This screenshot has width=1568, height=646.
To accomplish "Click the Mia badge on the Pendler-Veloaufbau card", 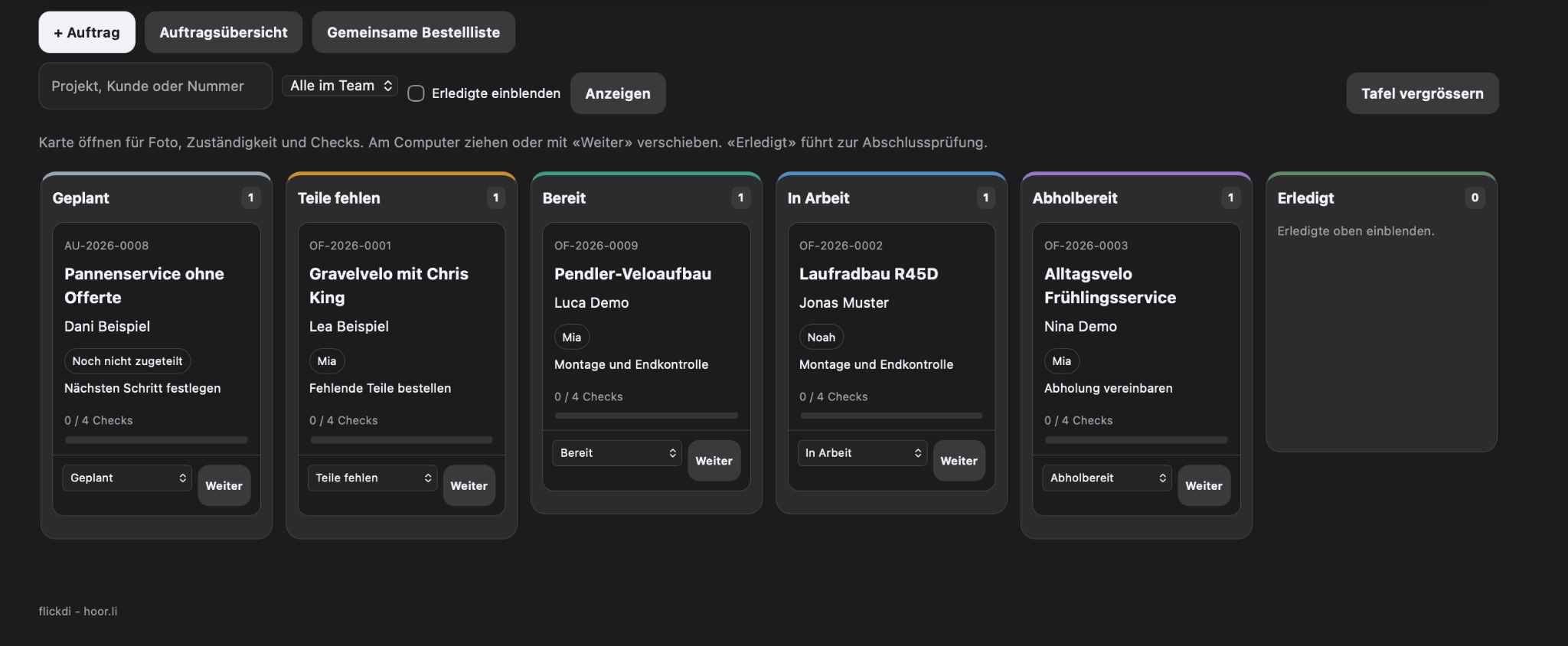I will tap(572, 338).
